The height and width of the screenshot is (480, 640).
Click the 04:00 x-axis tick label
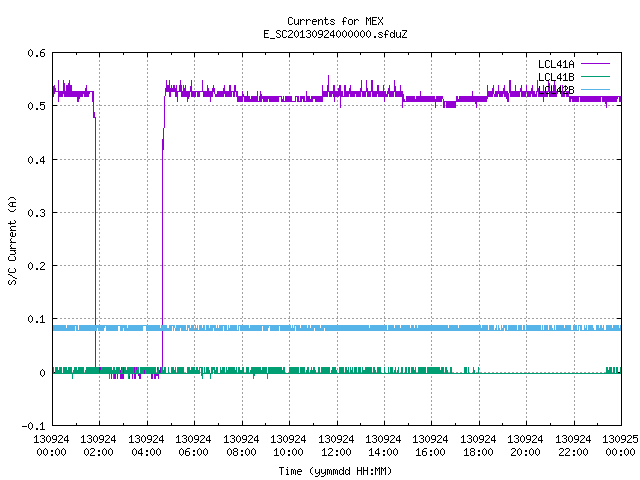pyautogui.click(x=146, y=452)
